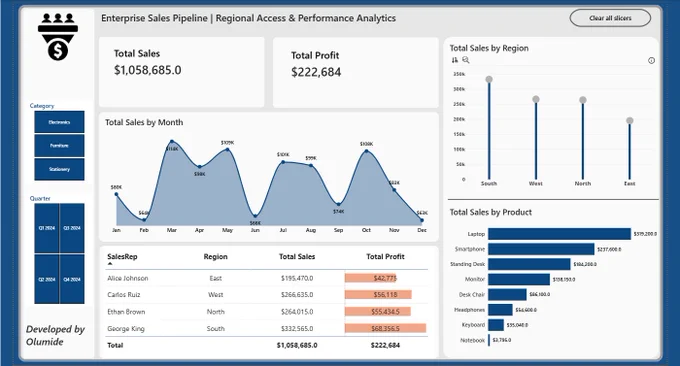Viewport: 680px width, 366px height.
Task: Click the $195,470.0 total sales cell
Action: click(297, 278)
